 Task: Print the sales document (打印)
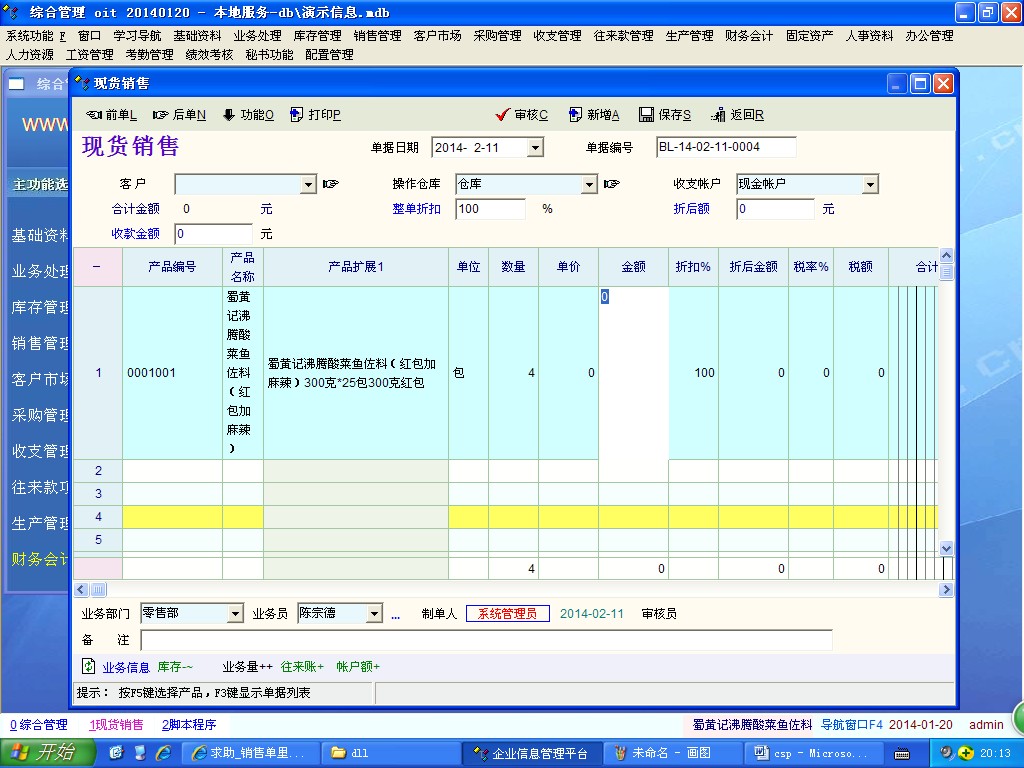coord(315,115)
